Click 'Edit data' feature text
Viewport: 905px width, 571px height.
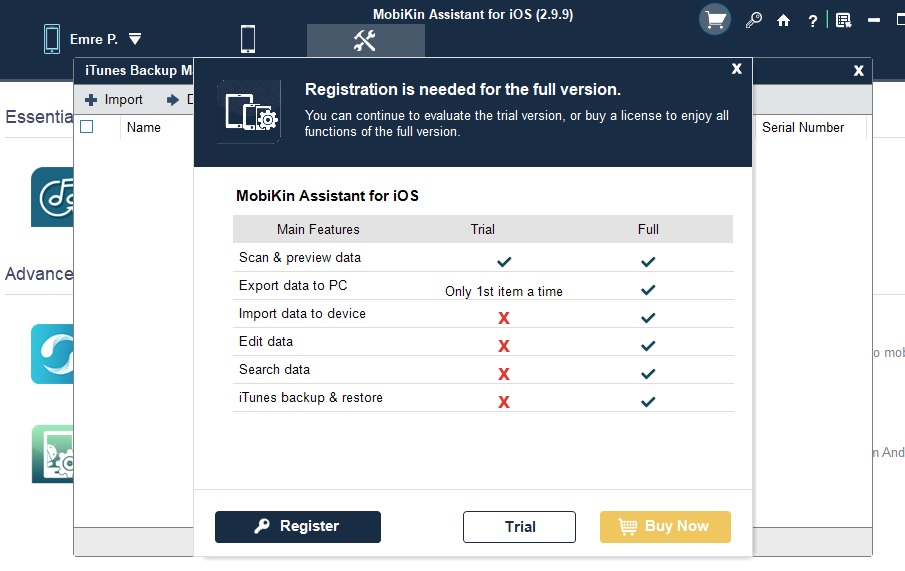click(265, 341)
